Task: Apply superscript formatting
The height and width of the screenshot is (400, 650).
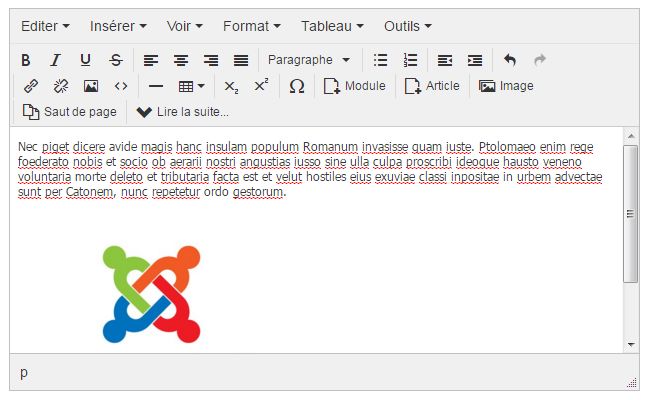Action: [261, 86]
